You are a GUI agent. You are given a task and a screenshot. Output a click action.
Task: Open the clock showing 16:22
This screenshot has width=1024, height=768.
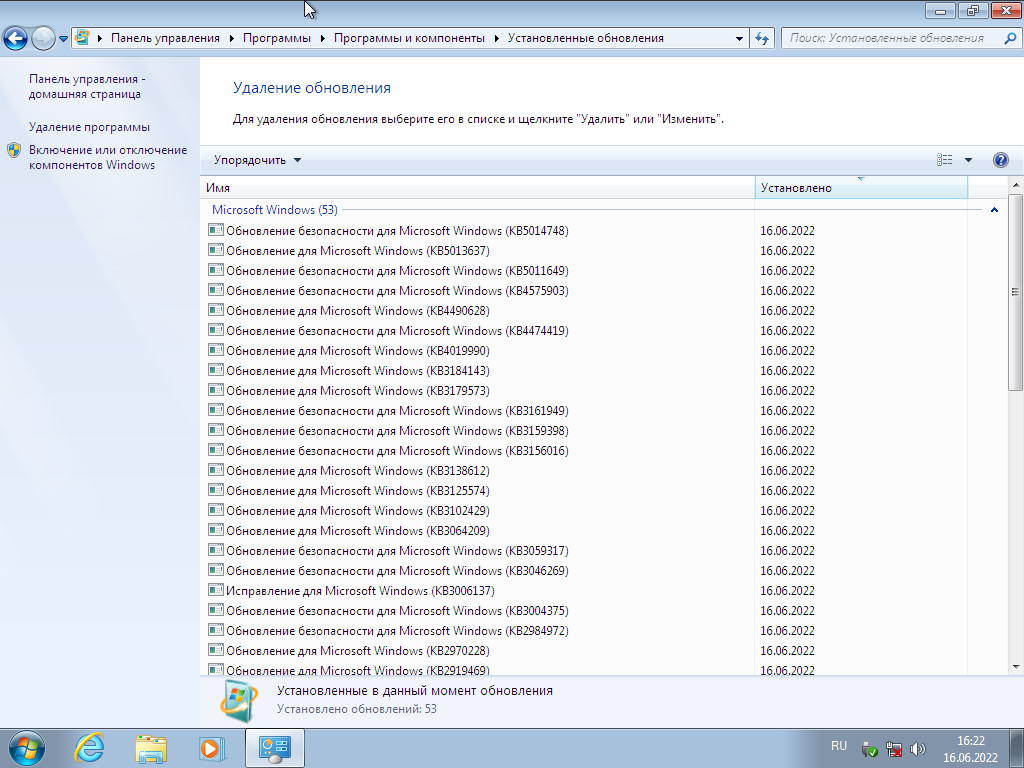click(970, 749)
